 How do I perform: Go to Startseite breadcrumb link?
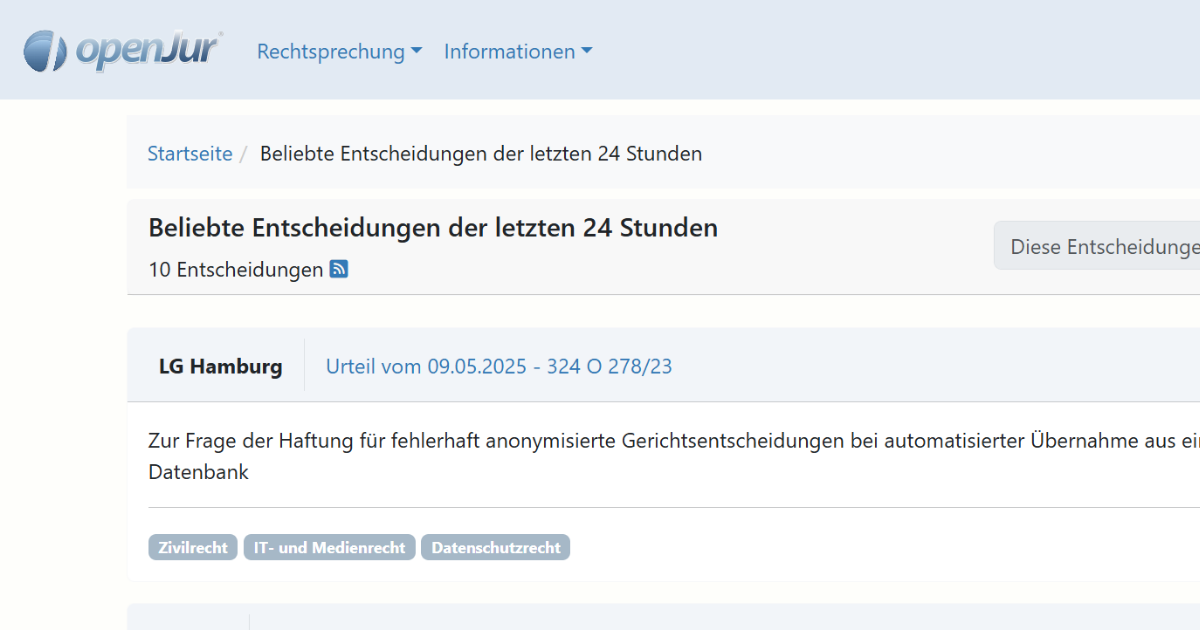190,153
